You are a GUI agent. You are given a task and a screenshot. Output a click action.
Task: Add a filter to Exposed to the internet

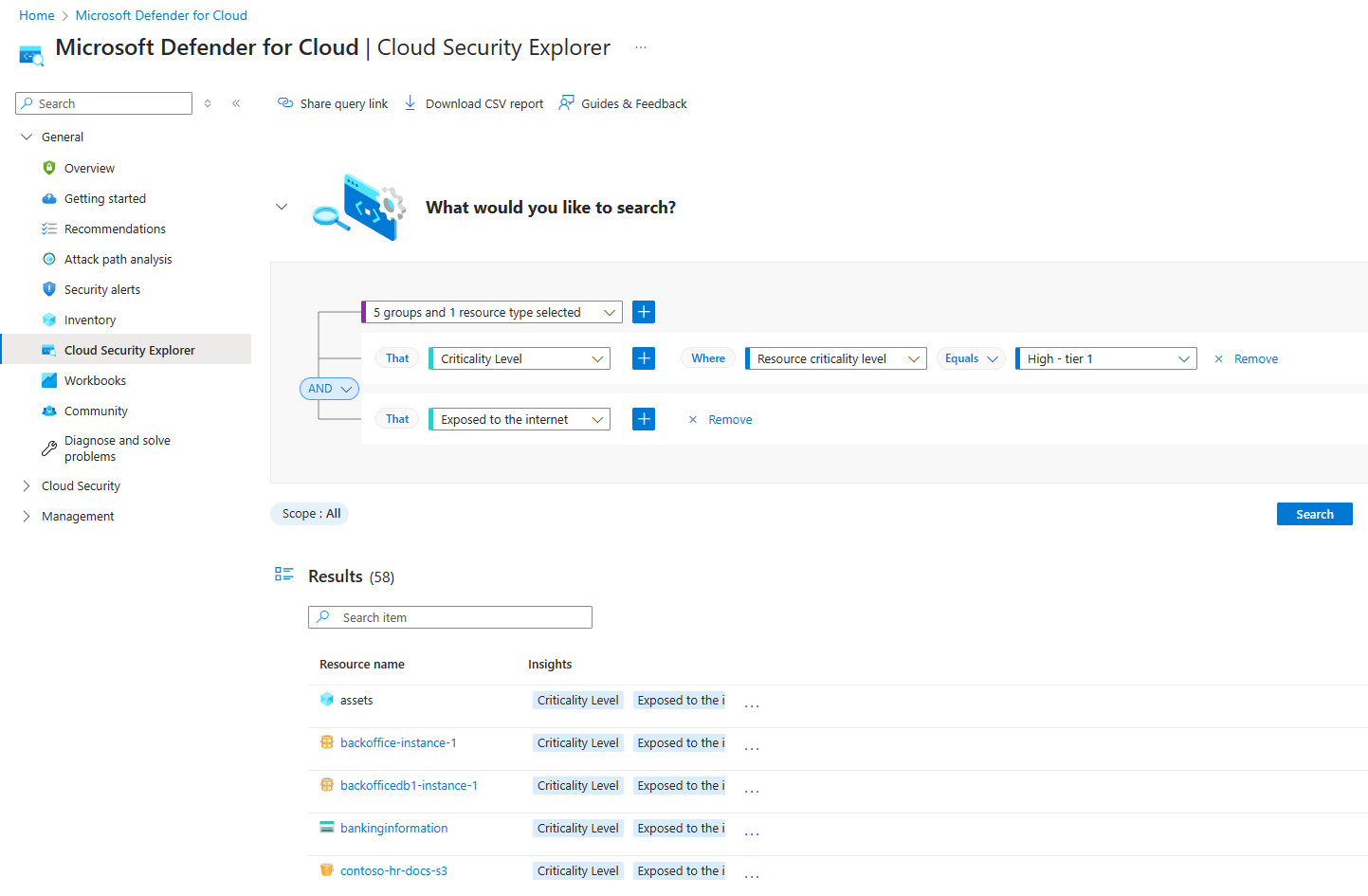pyautogui.click(x=644, y=419)
